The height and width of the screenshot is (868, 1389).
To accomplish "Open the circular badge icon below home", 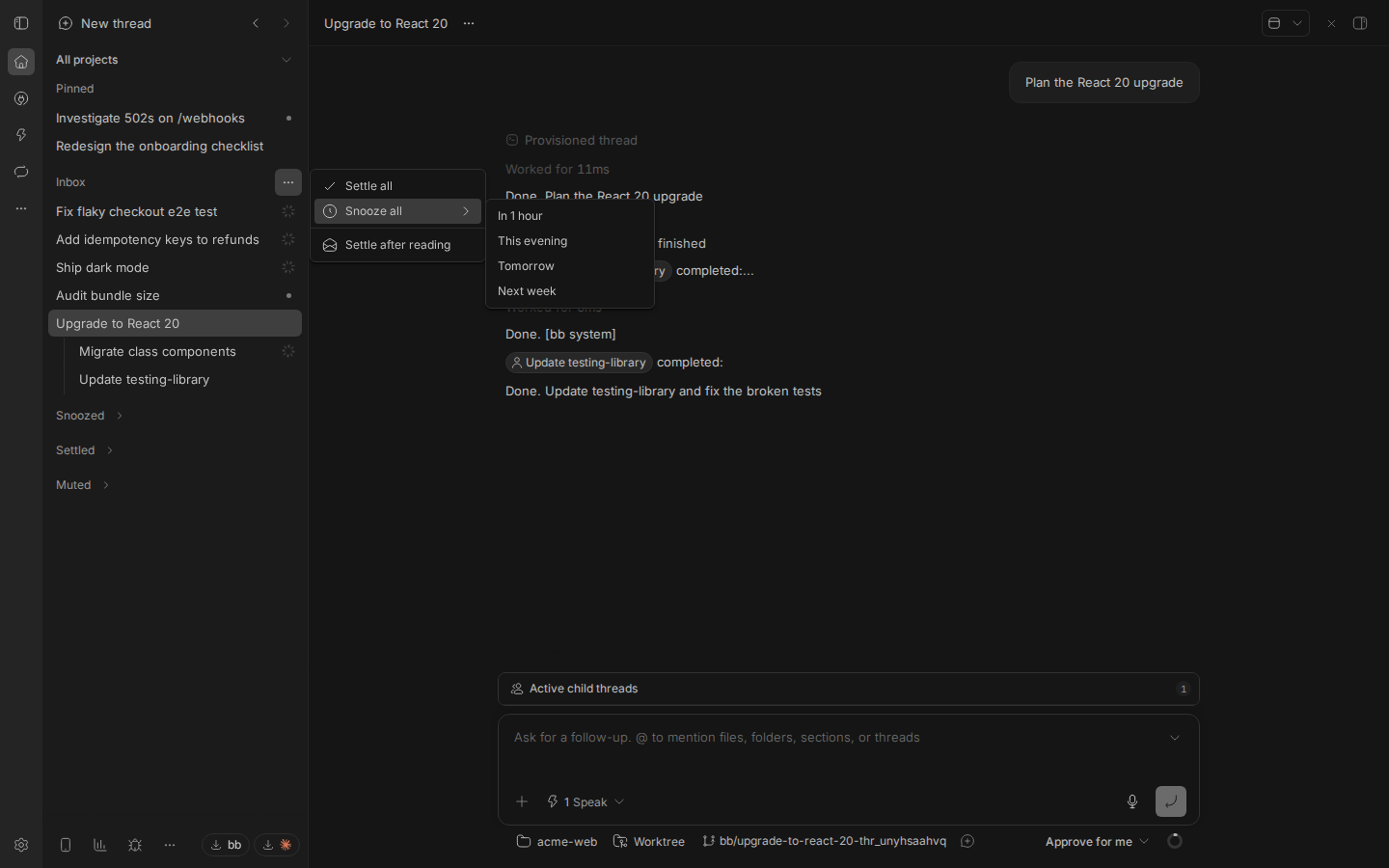I will pos(21,98).
